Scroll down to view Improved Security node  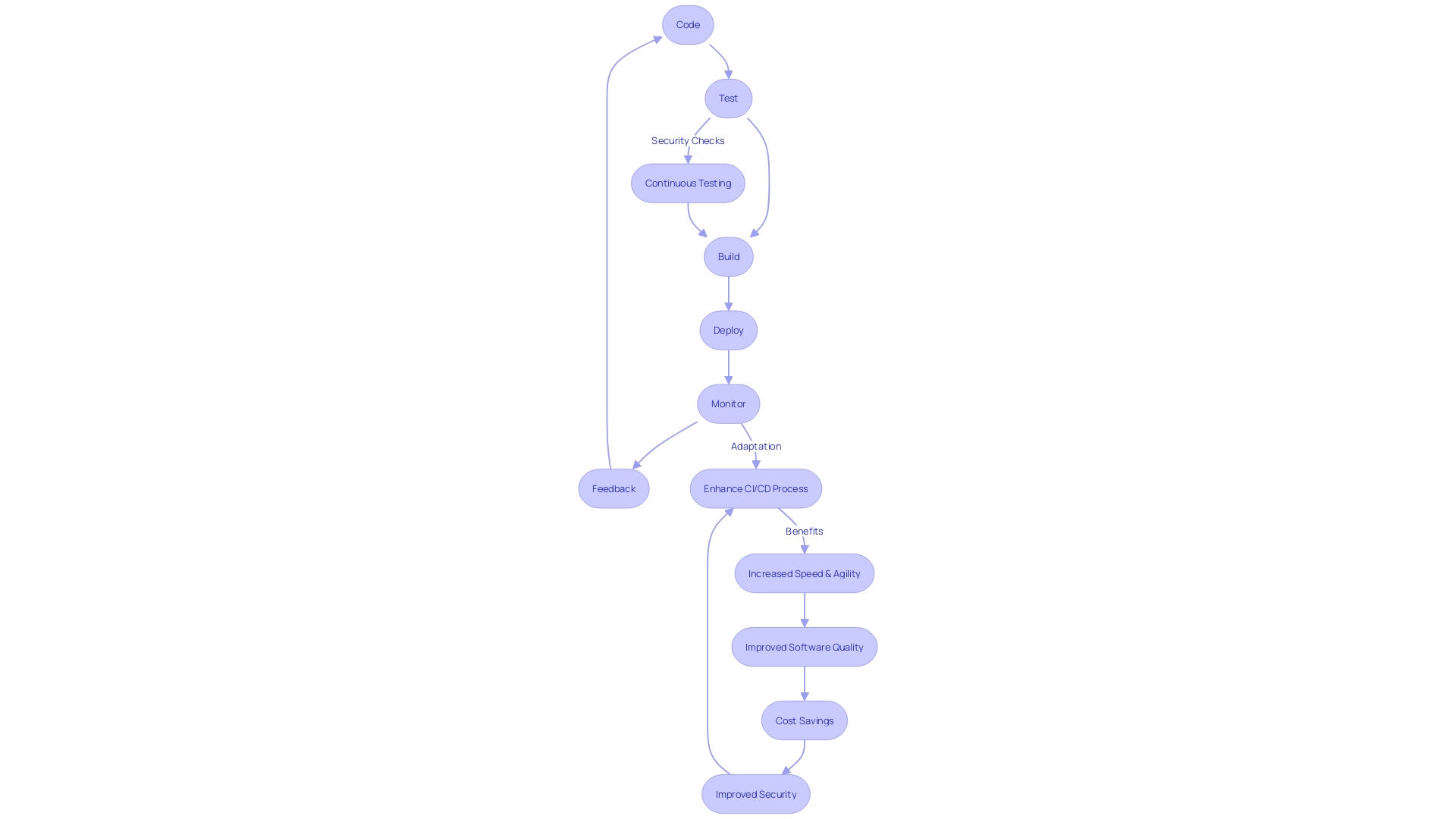click(x=755, y=793)
